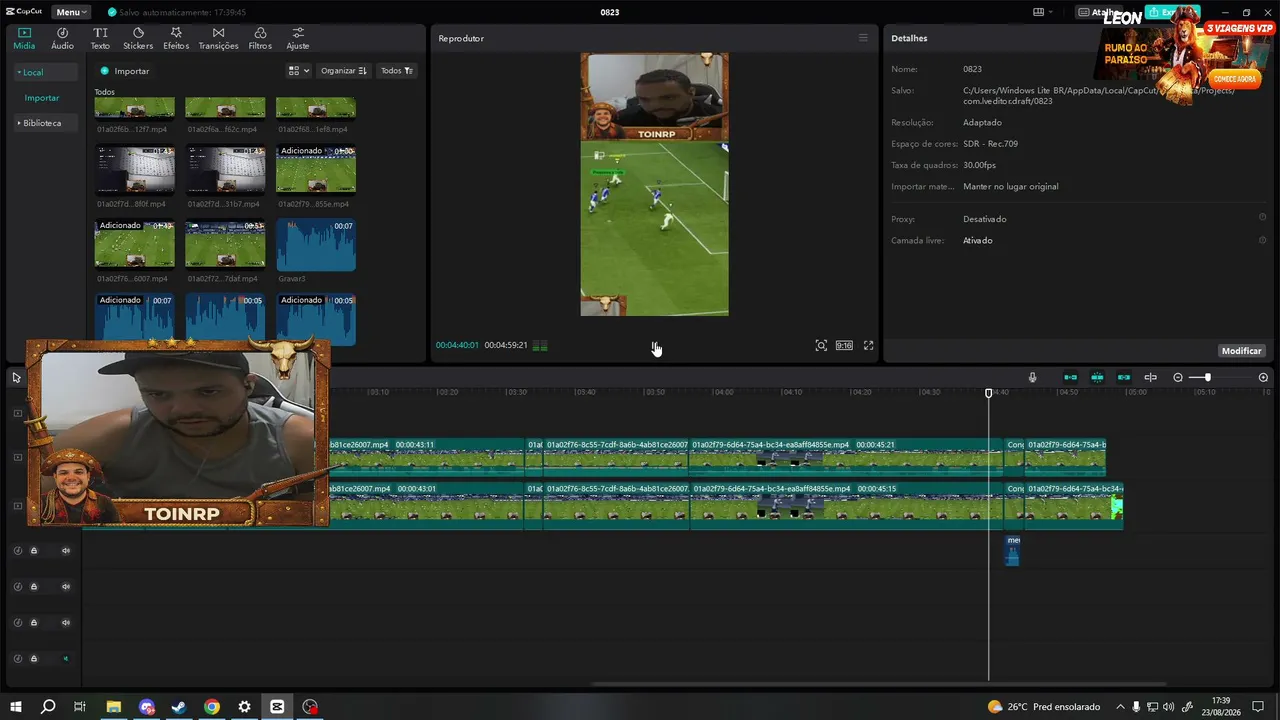Click the Proxy info icon

pyautogui.click(x=1262, y=218)
